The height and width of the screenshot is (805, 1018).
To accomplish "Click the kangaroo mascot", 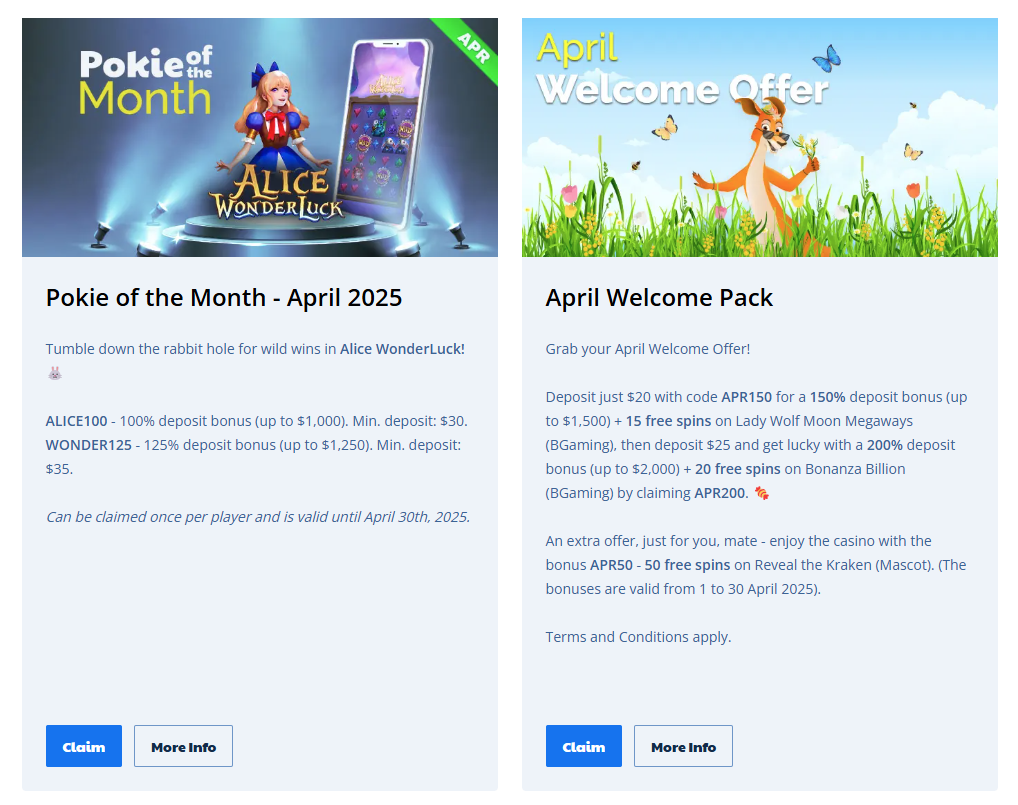I will (760, 175).
